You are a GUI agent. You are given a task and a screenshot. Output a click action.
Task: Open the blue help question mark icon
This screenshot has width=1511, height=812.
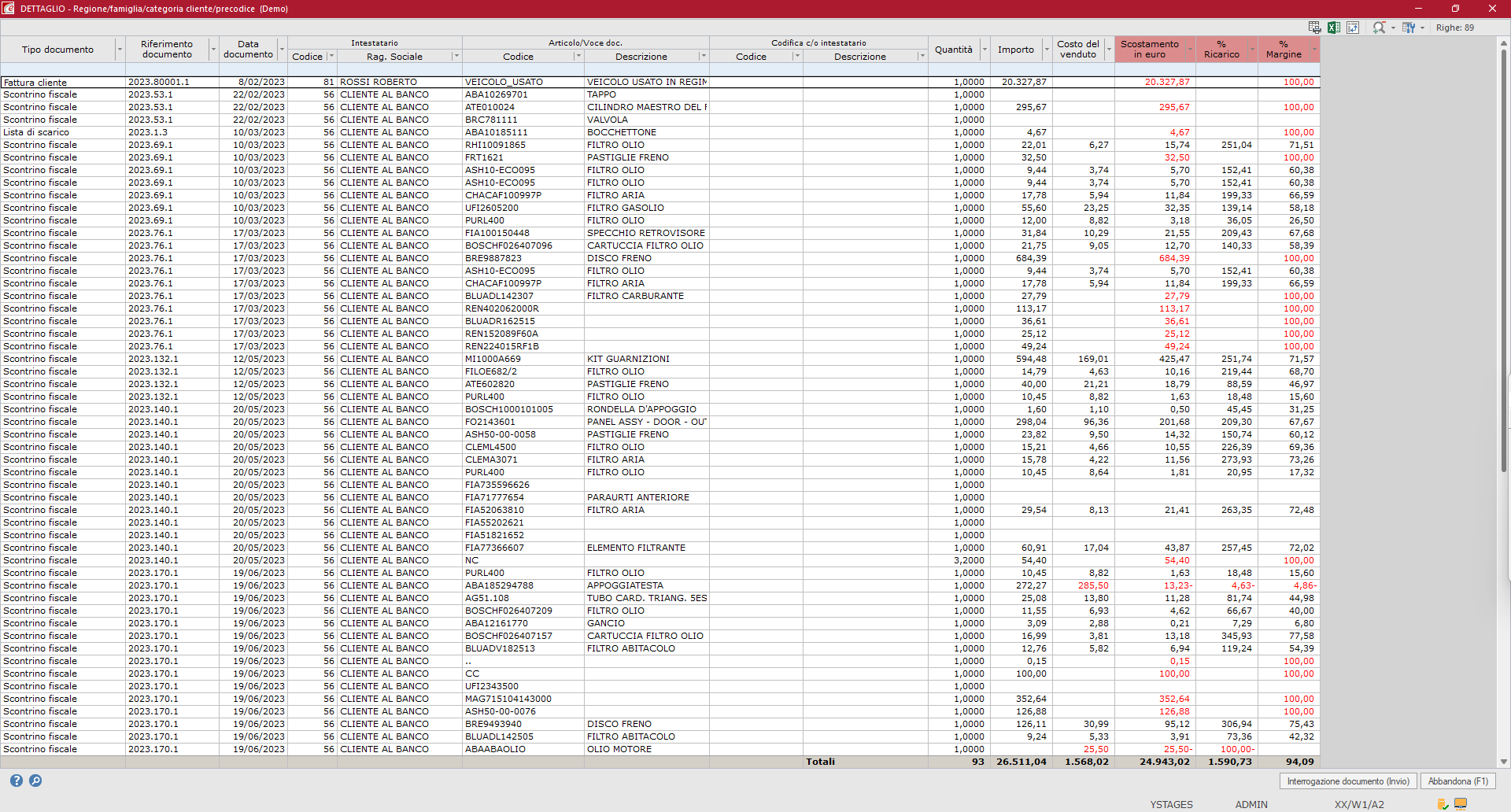(17, 781)
